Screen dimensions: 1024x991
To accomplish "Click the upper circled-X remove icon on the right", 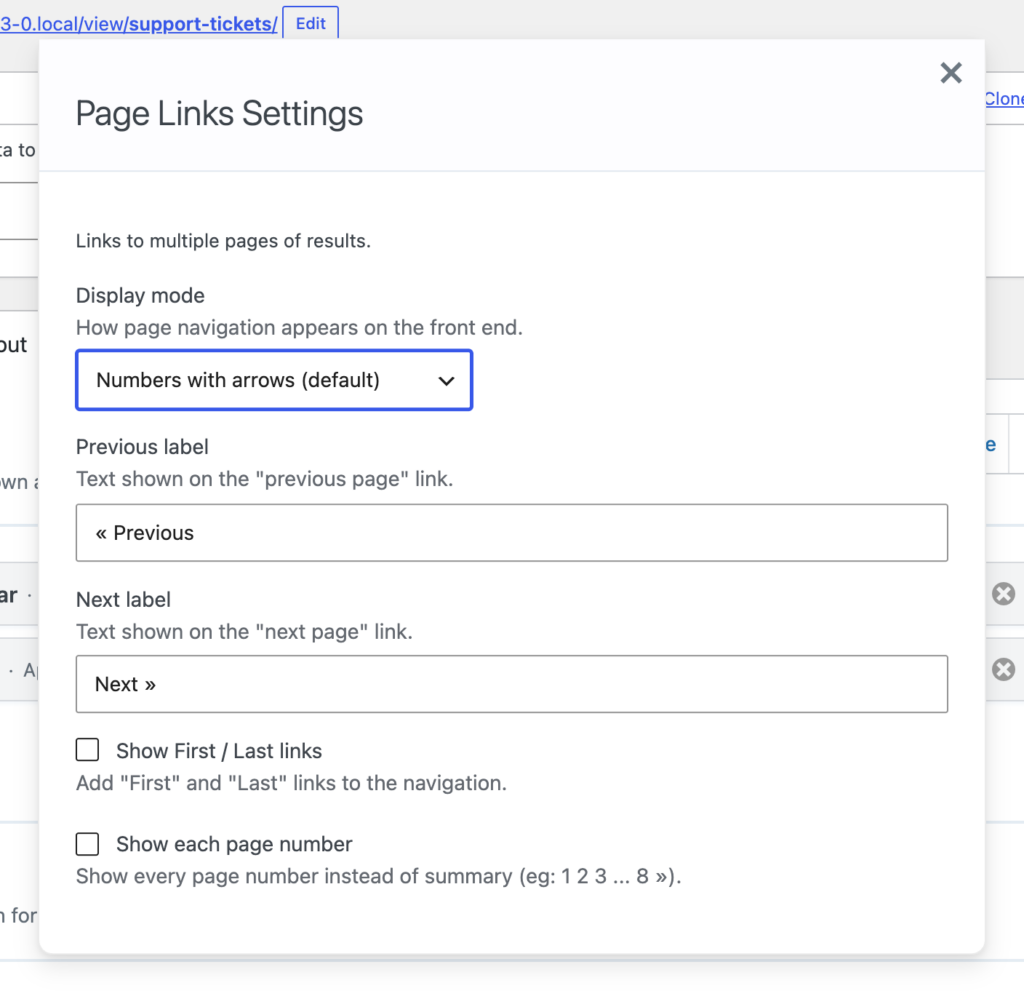I will (x=1003, y=594).
